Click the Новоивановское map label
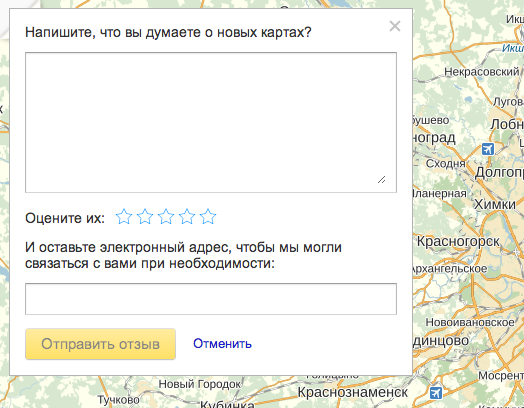 click(470, 322)
